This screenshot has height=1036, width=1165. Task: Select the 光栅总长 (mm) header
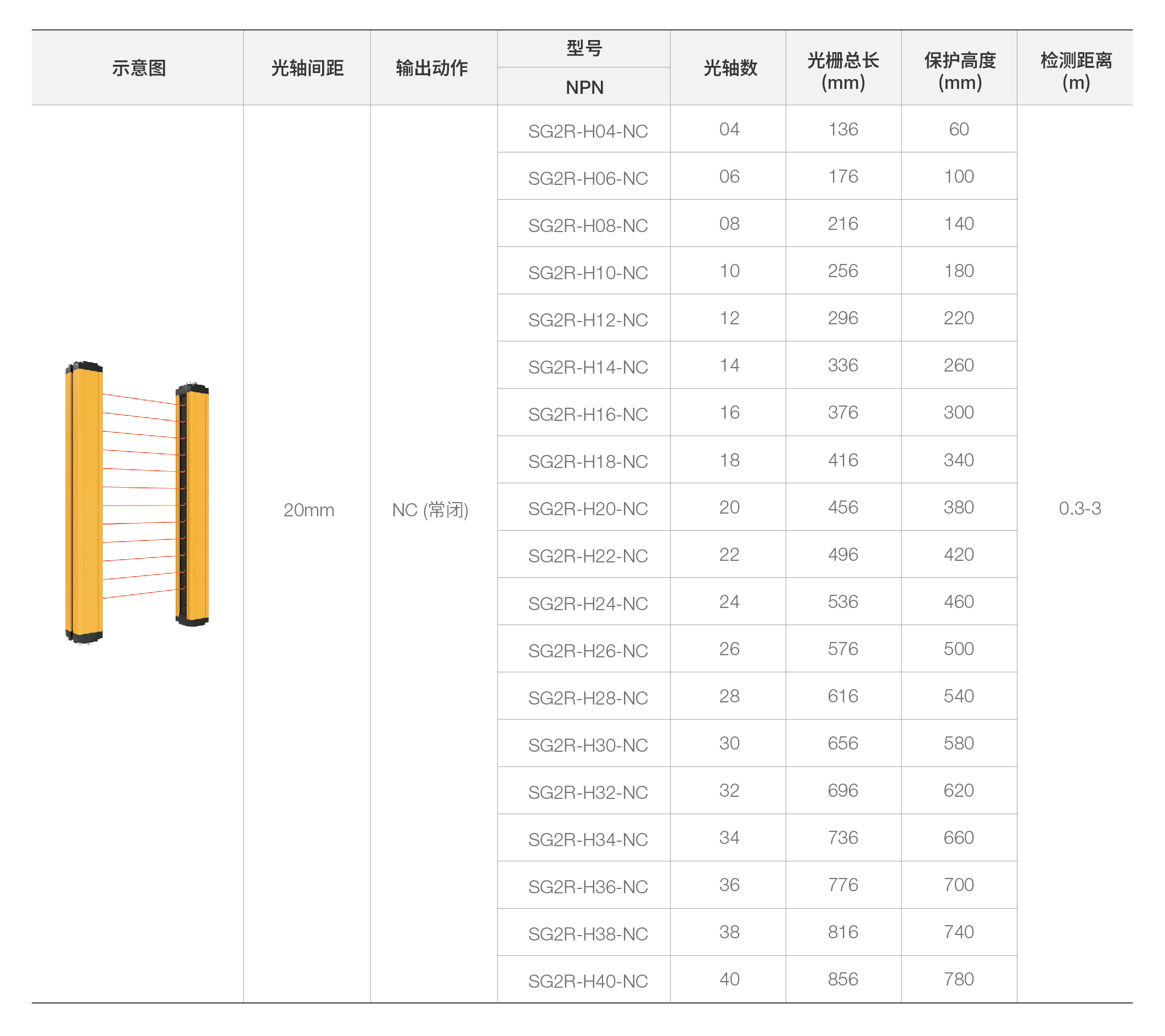coord(842,71)
